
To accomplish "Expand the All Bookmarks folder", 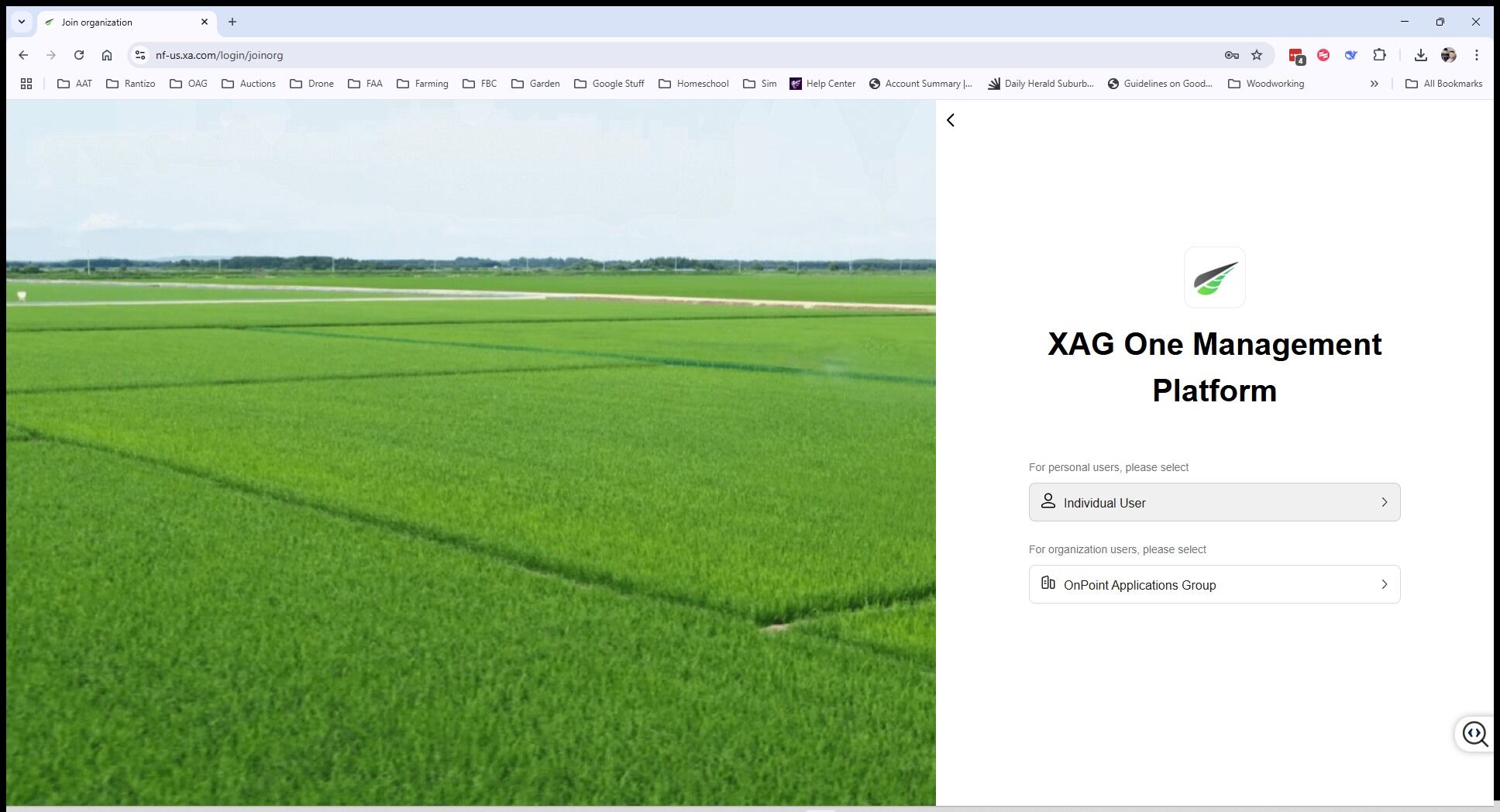I will 1443,84.
